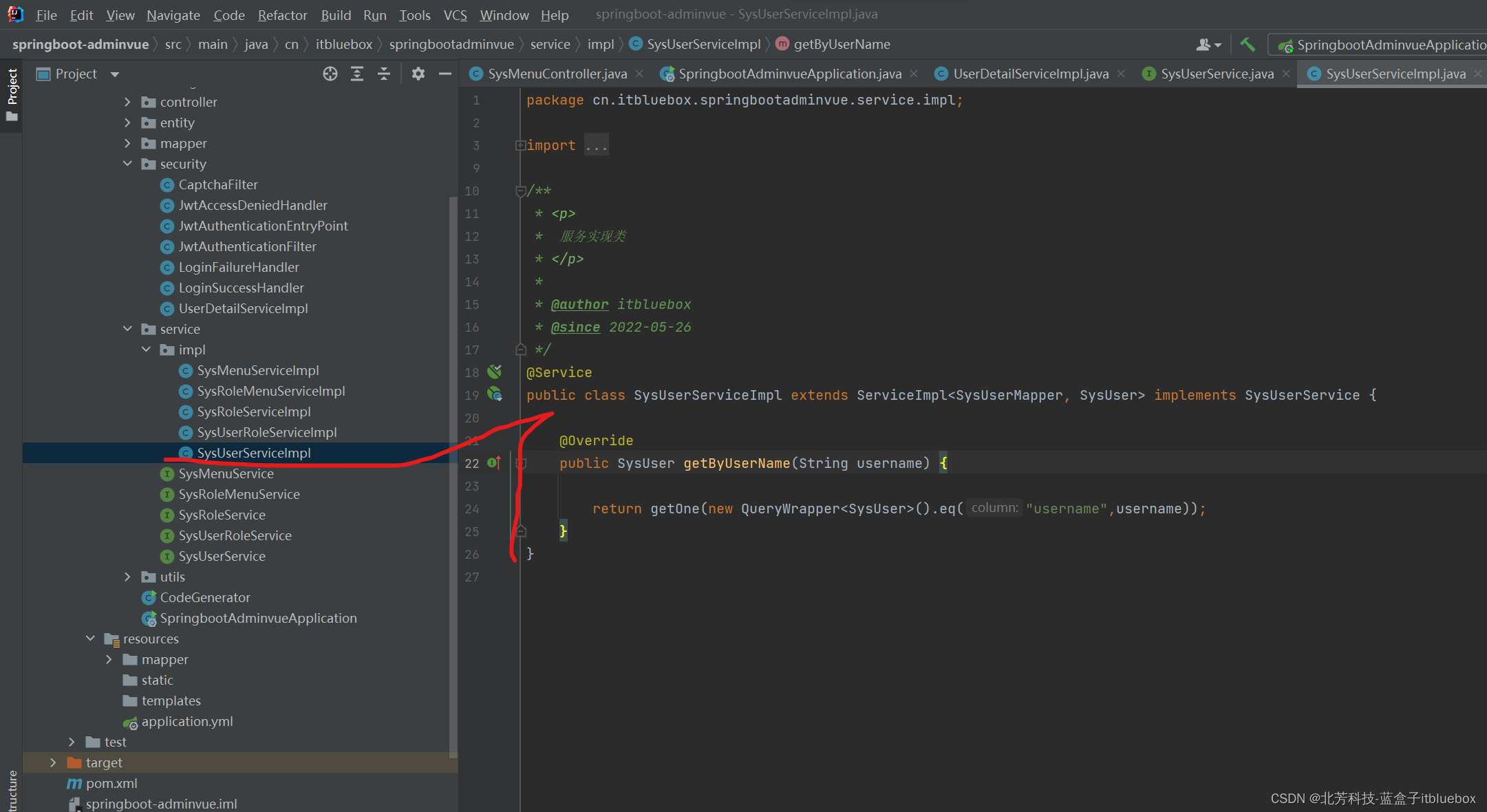This screenshot has height=812, width=1487.
Task: Open the Project view dropdown arrow
Action: [x=115, y=74]
